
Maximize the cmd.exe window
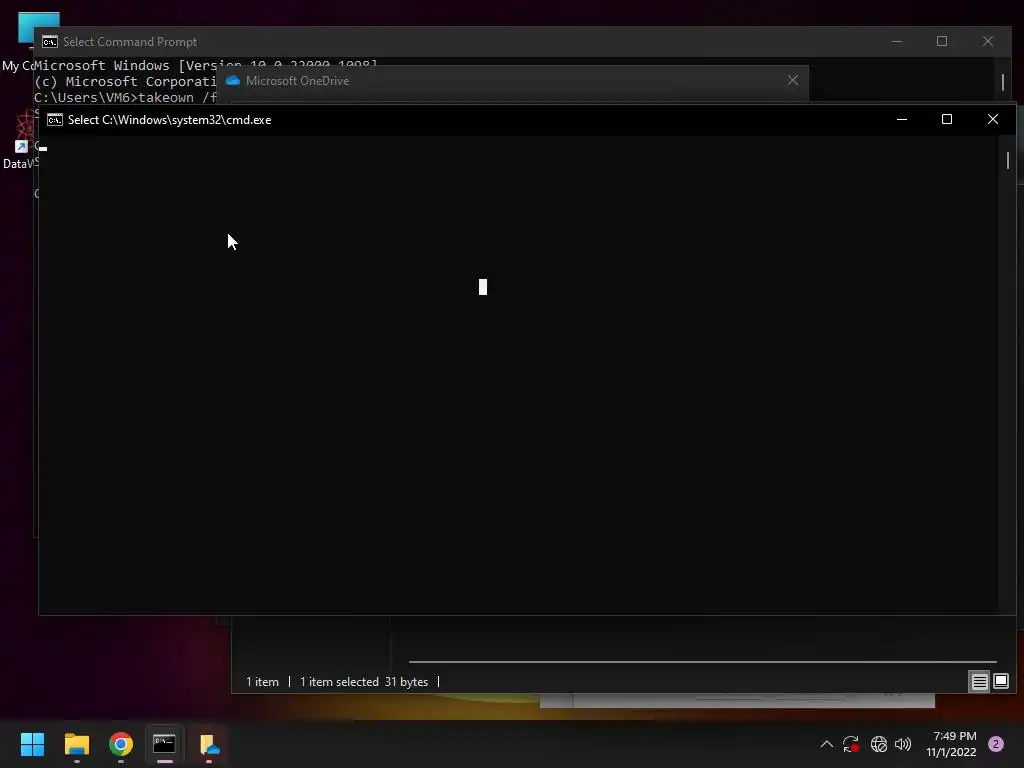pos(947,120)
